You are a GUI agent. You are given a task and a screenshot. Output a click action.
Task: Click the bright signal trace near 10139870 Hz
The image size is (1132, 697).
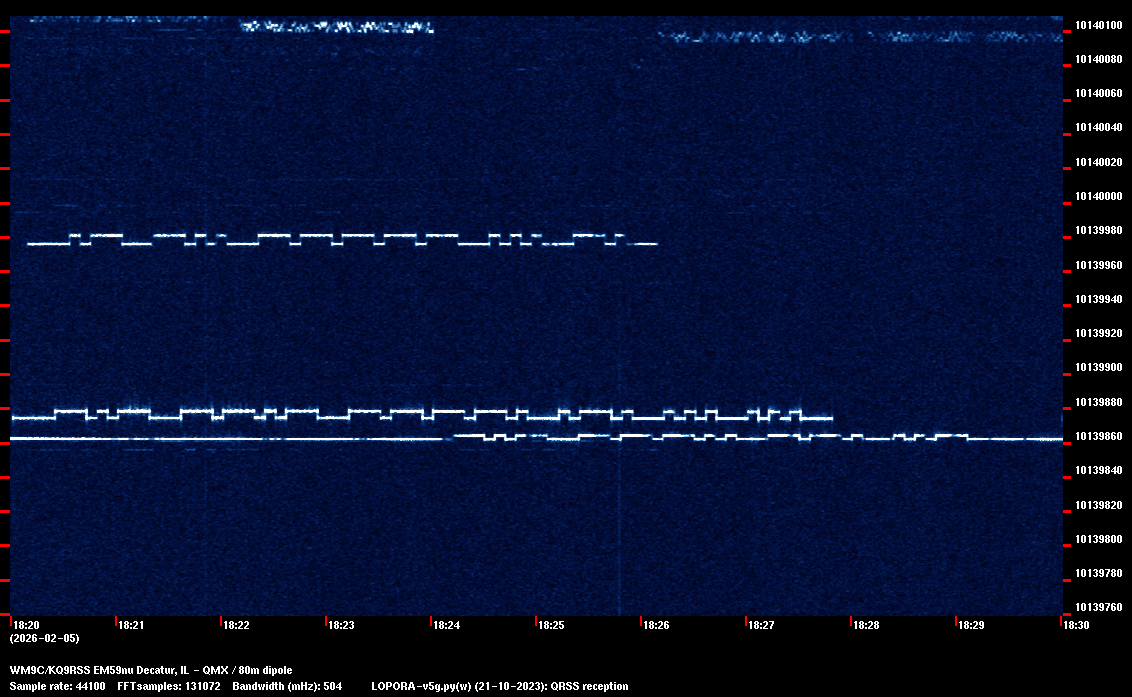coord(400,413)
